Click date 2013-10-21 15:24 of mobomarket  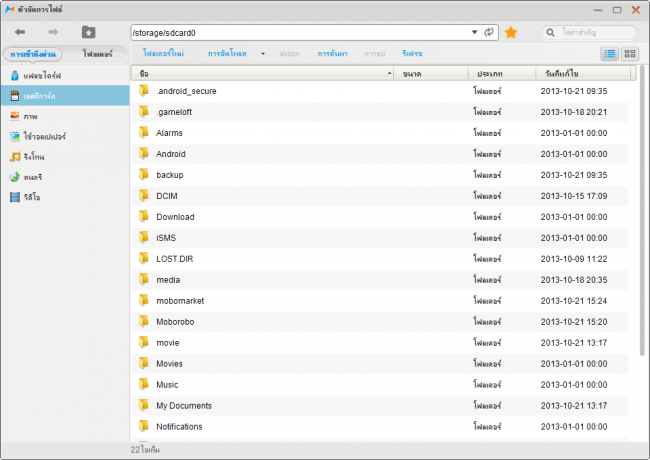(574, 301)
